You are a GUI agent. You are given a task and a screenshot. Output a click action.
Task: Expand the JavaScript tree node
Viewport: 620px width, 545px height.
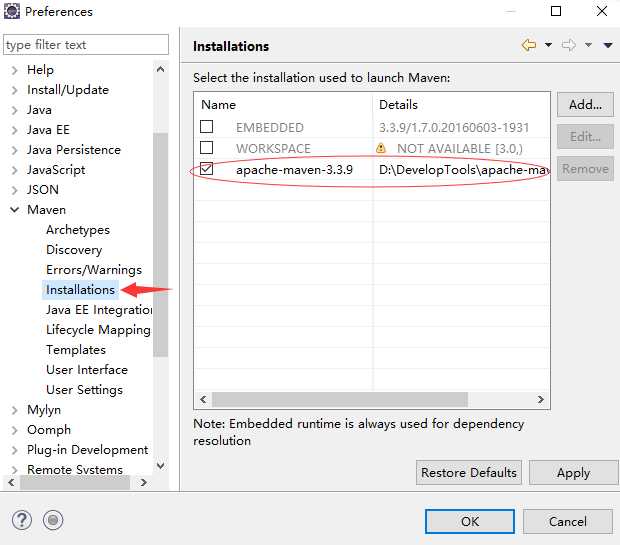click(14, 170)
